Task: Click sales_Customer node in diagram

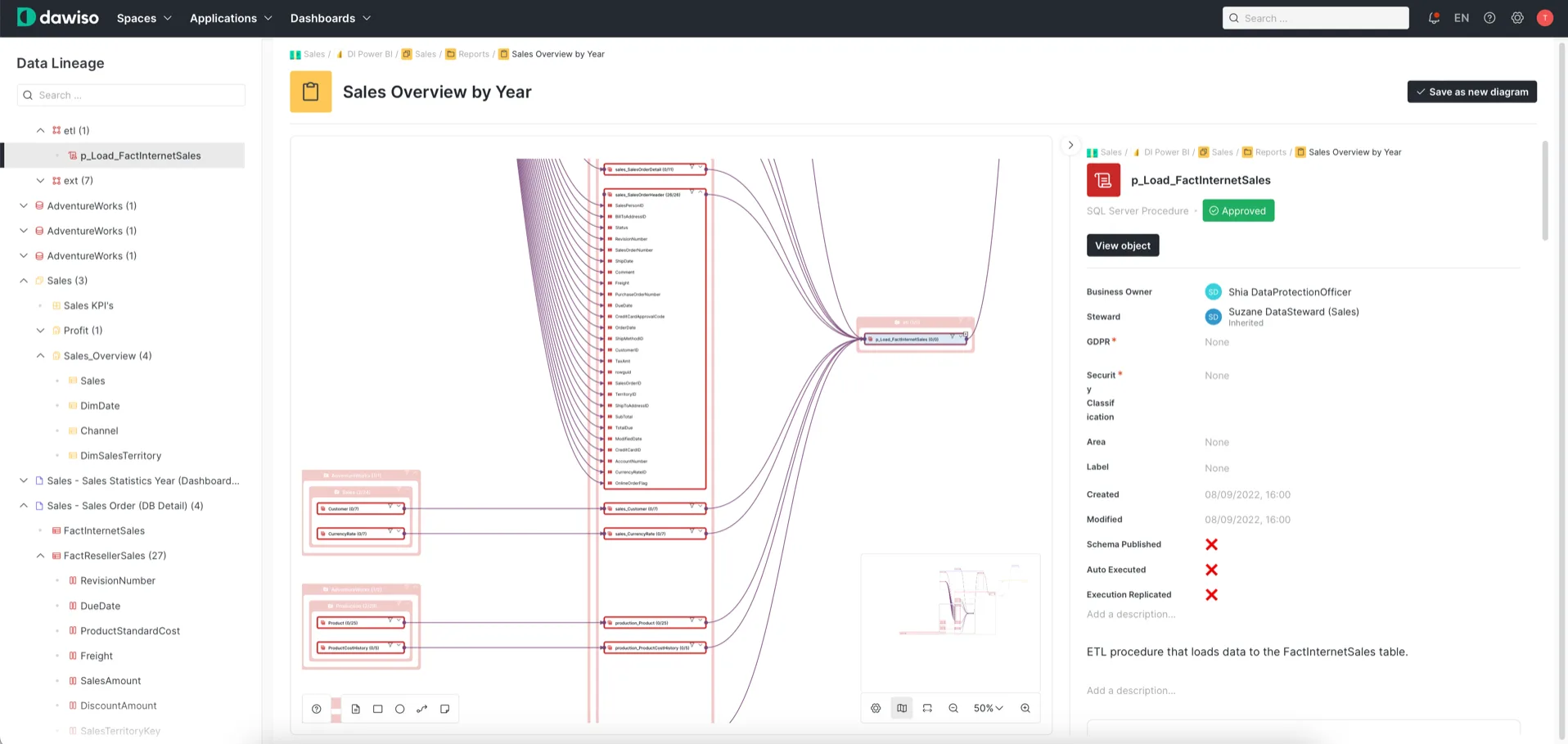Action: [x=655, y=508]
